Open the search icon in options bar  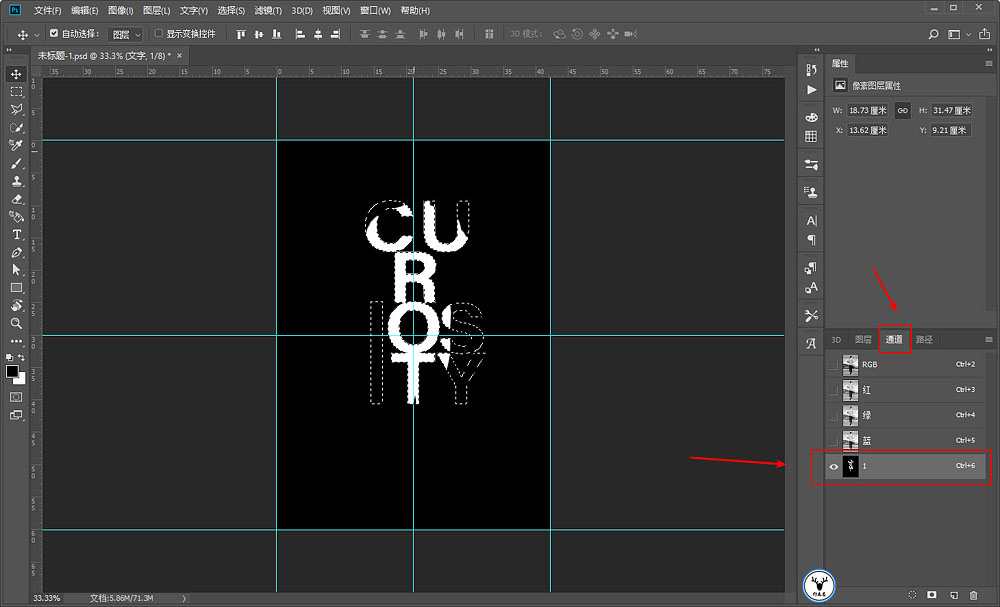[x=933, y=34]
